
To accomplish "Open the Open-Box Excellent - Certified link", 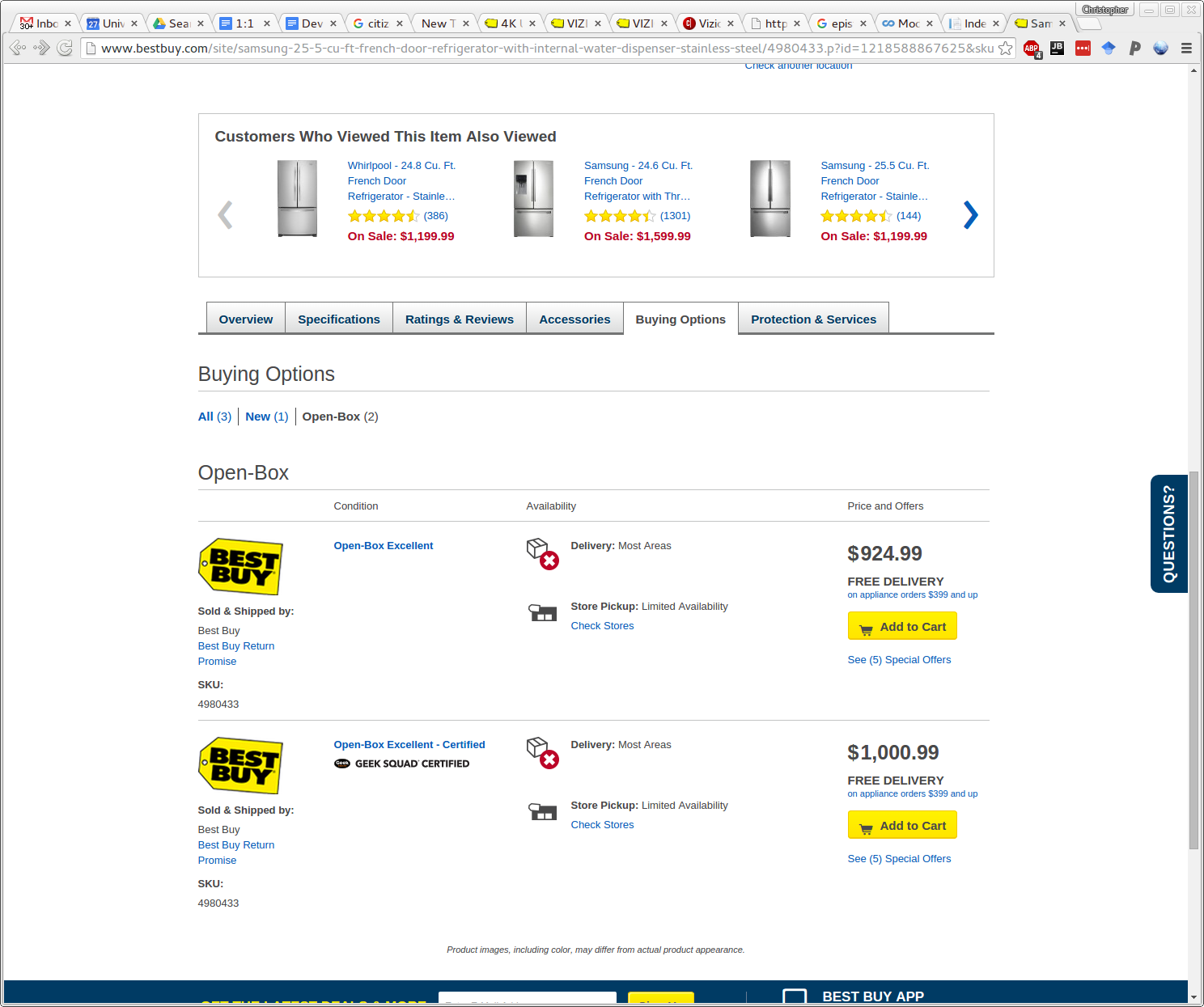I will pos(409,745).
